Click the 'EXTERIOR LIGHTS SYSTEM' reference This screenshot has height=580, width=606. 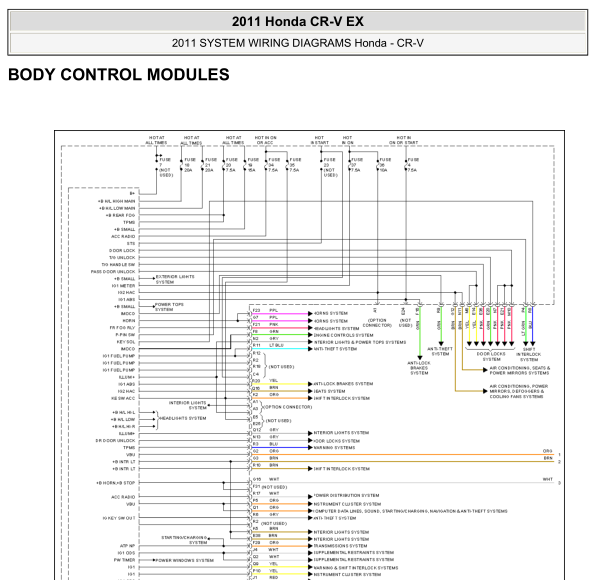[x=175, y=279]
